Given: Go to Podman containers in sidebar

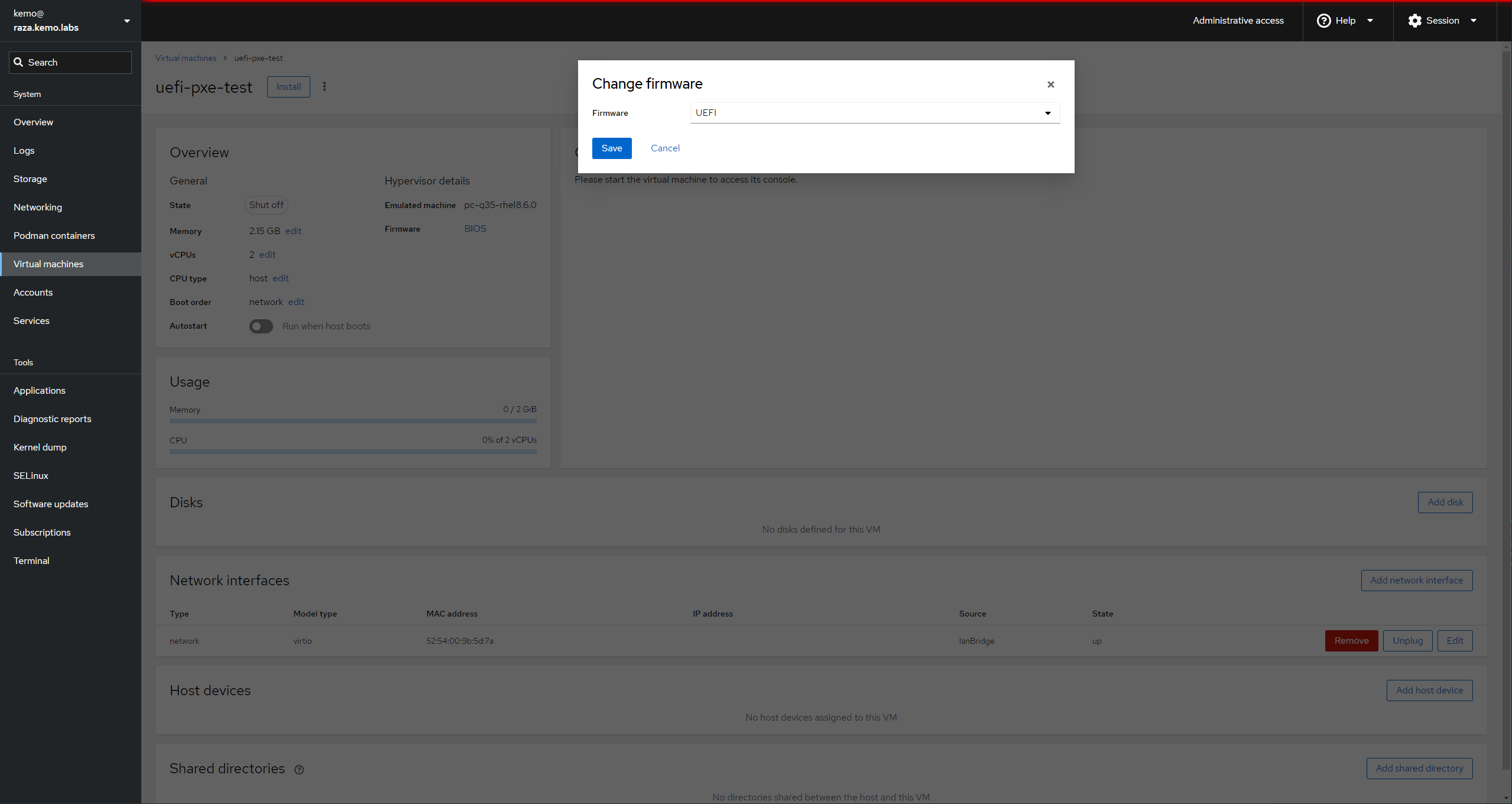Looking at the screenshot, I should [54, 235].
